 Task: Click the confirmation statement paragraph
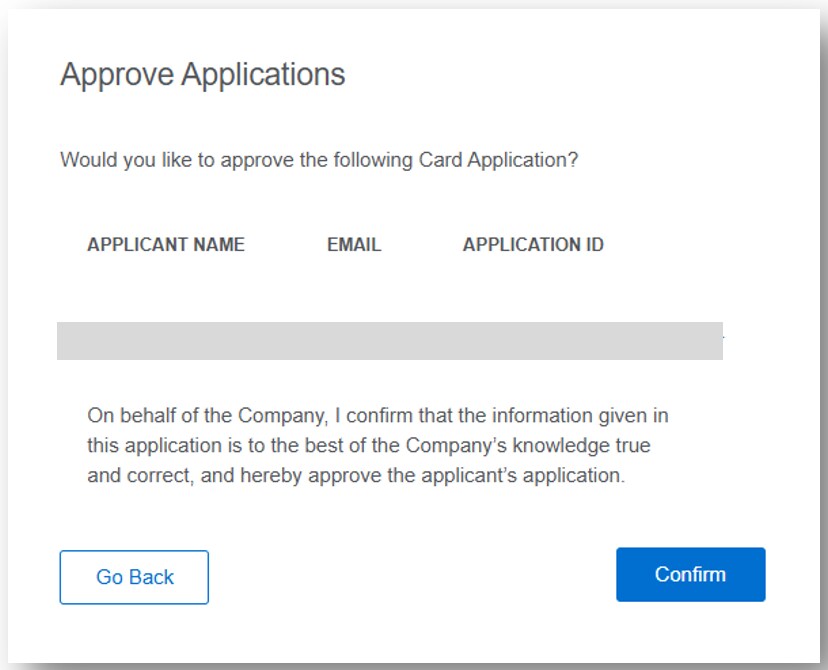pyautogui.click(x=377, y=445)
